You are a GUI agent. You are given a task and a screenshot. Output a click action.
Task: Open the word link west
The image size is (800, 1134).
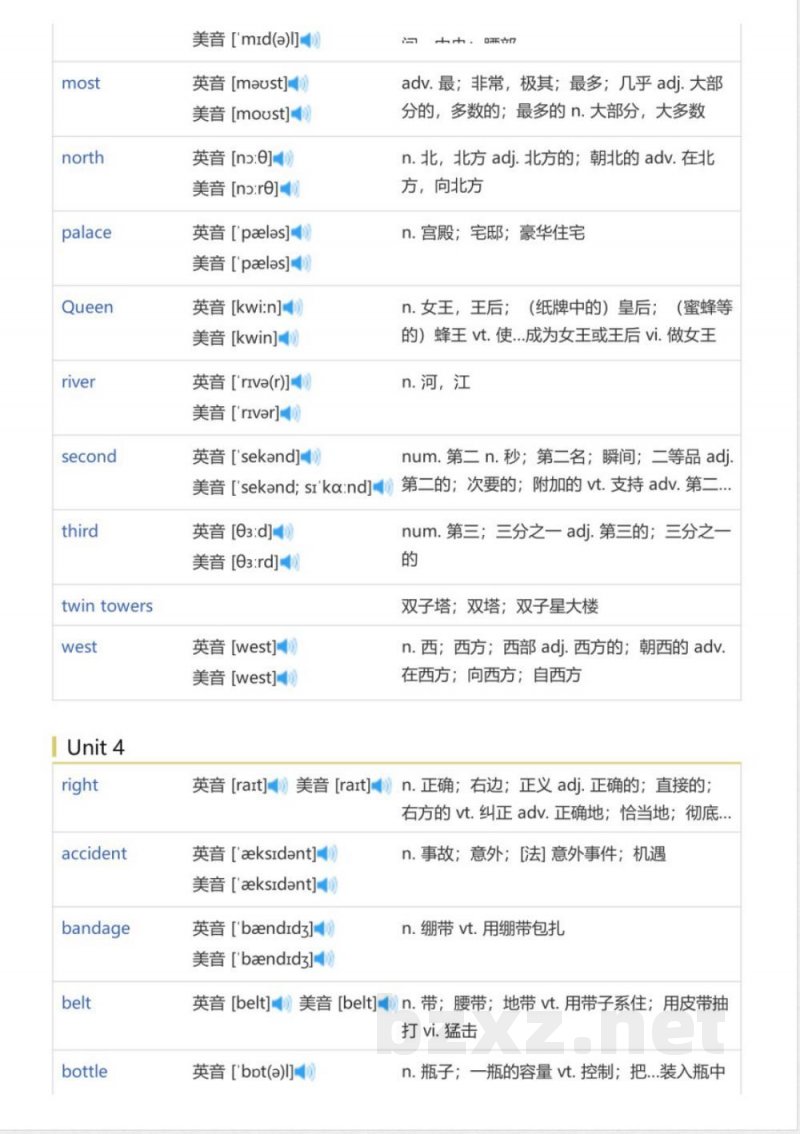(79, 647)
